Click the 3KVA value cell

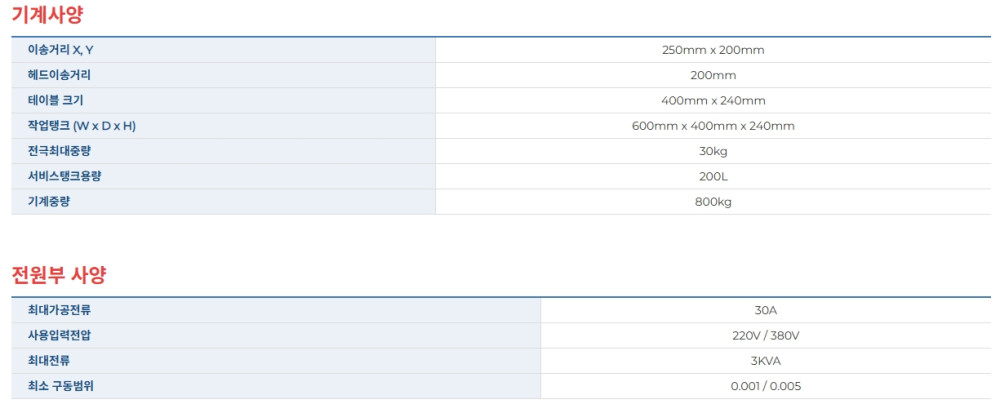pos(766,360)
